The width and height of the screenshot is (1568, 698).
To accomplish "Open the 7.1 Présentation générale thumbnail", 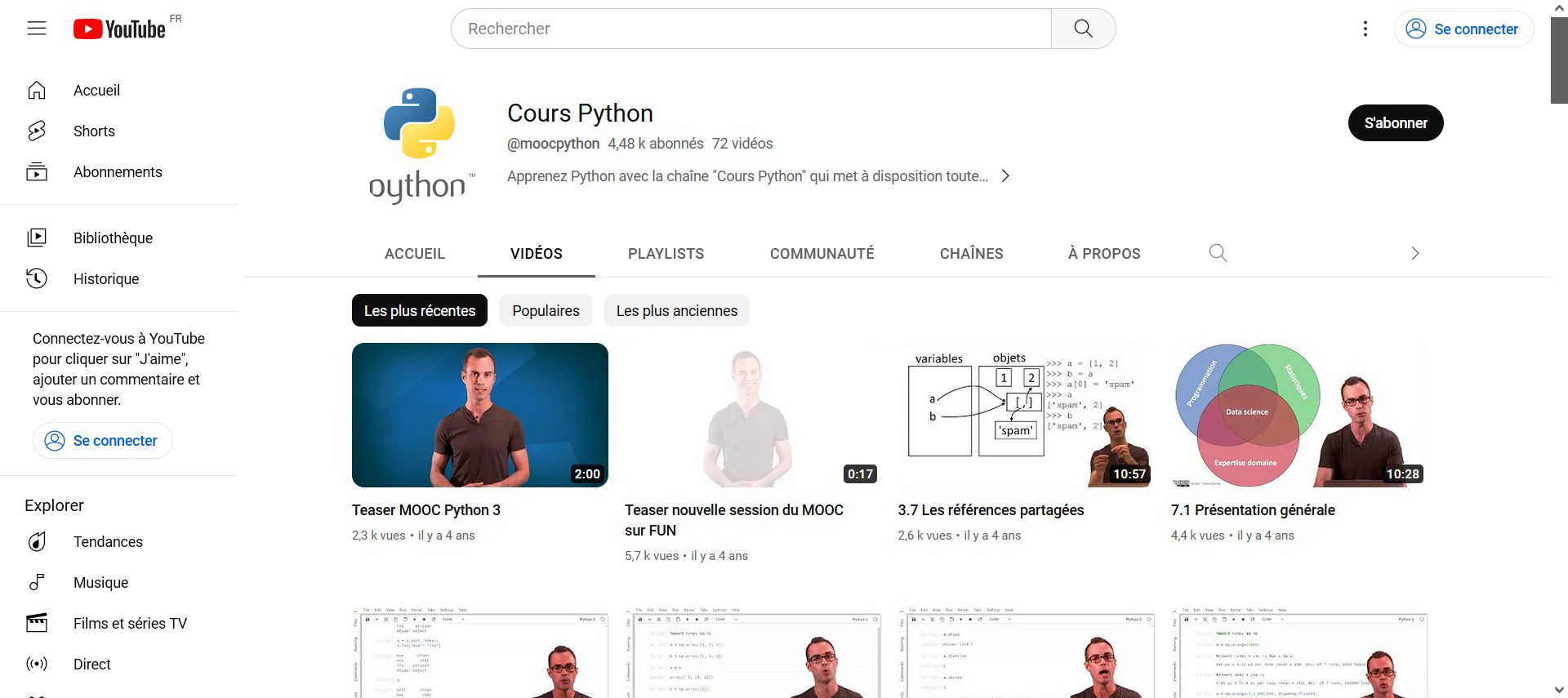I will [1298, 415].
